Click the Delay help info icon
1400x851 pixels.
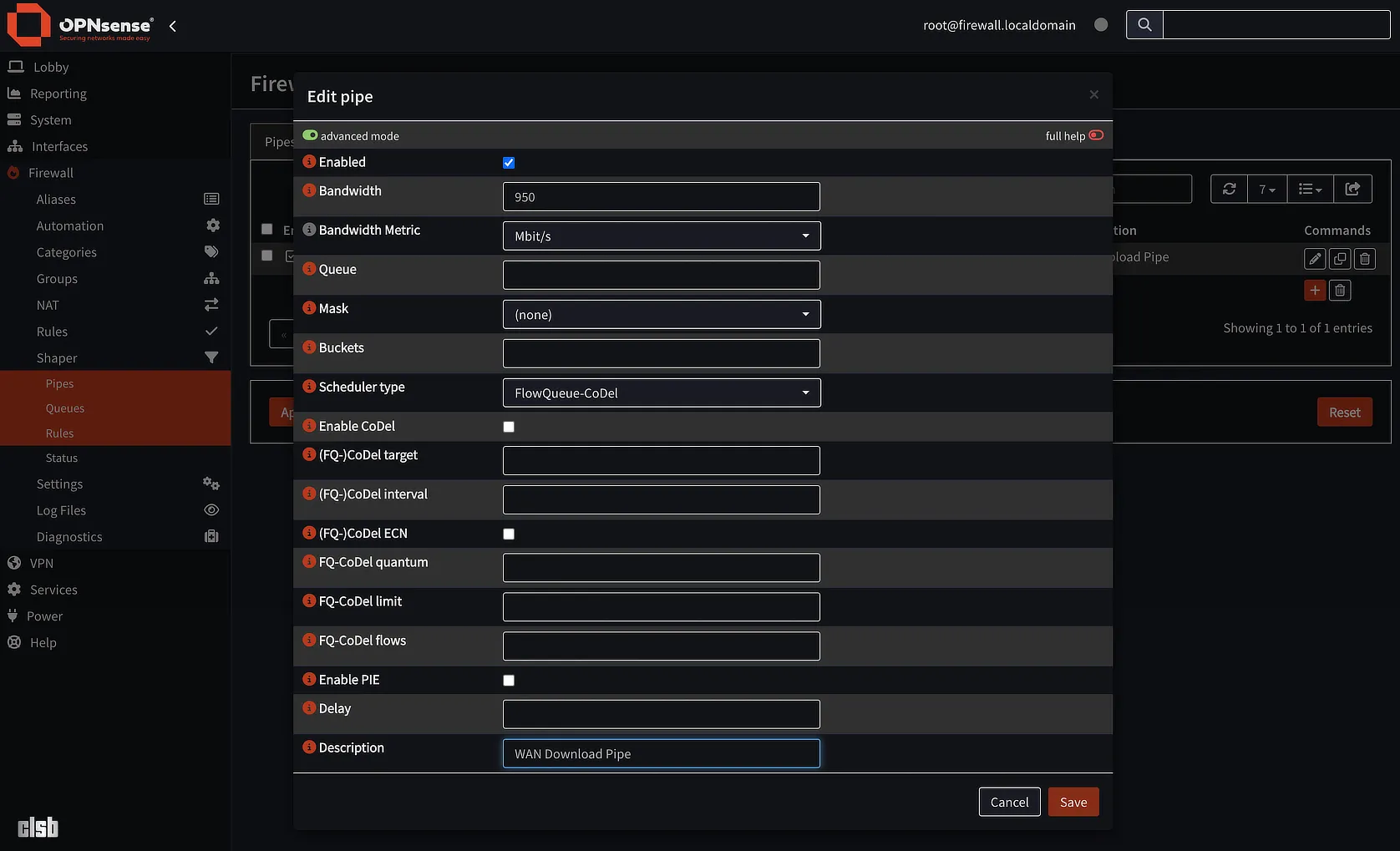309,708
